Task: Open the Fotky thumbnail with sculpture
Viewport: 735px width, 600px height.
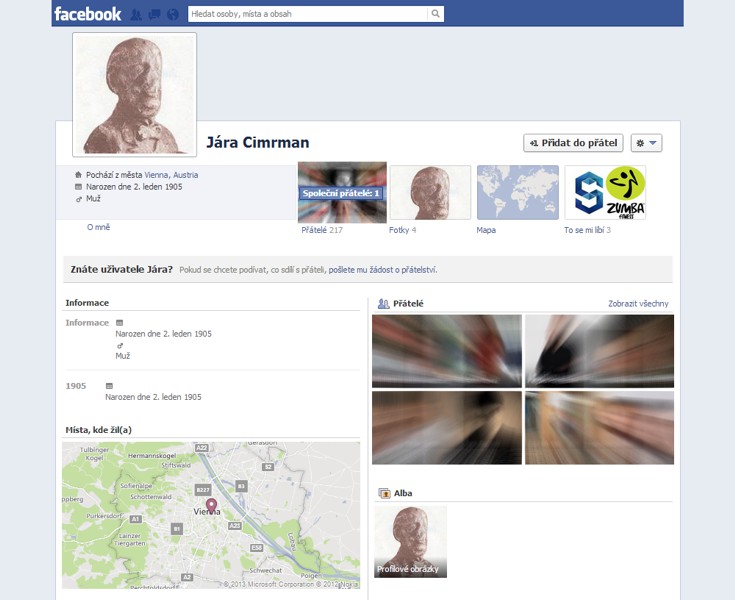Action: (x=430, y=192)
